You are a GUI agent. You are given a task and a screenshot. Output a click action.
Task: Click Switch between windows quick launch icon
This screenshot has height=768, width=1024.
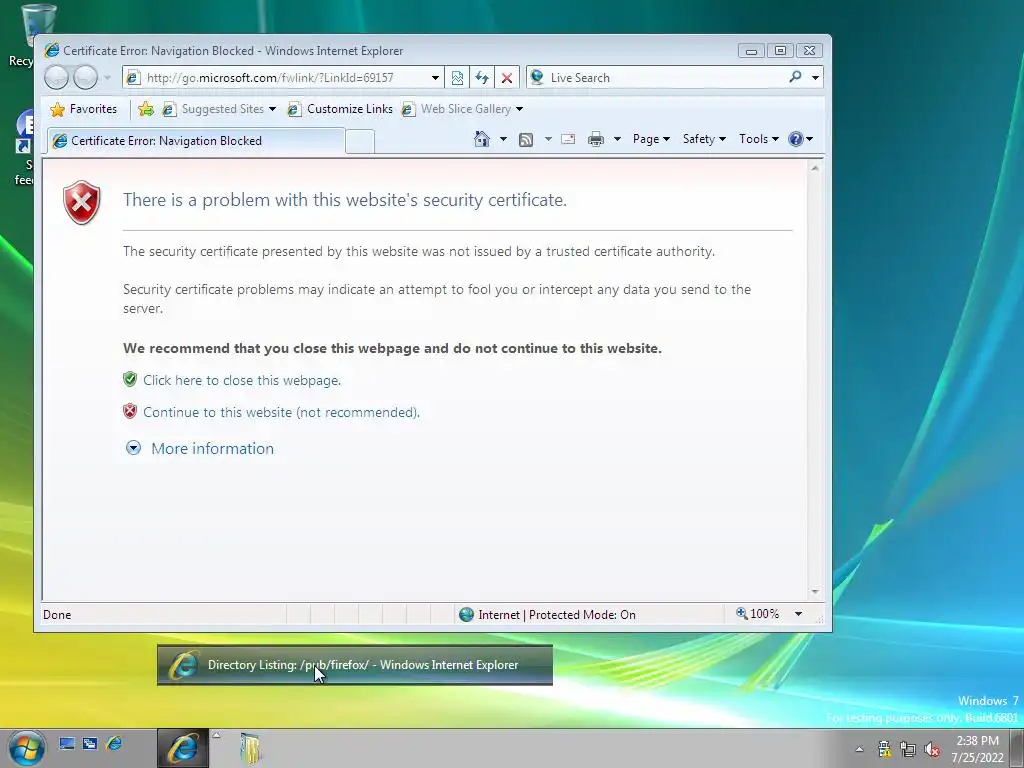(x=90, y=743)
